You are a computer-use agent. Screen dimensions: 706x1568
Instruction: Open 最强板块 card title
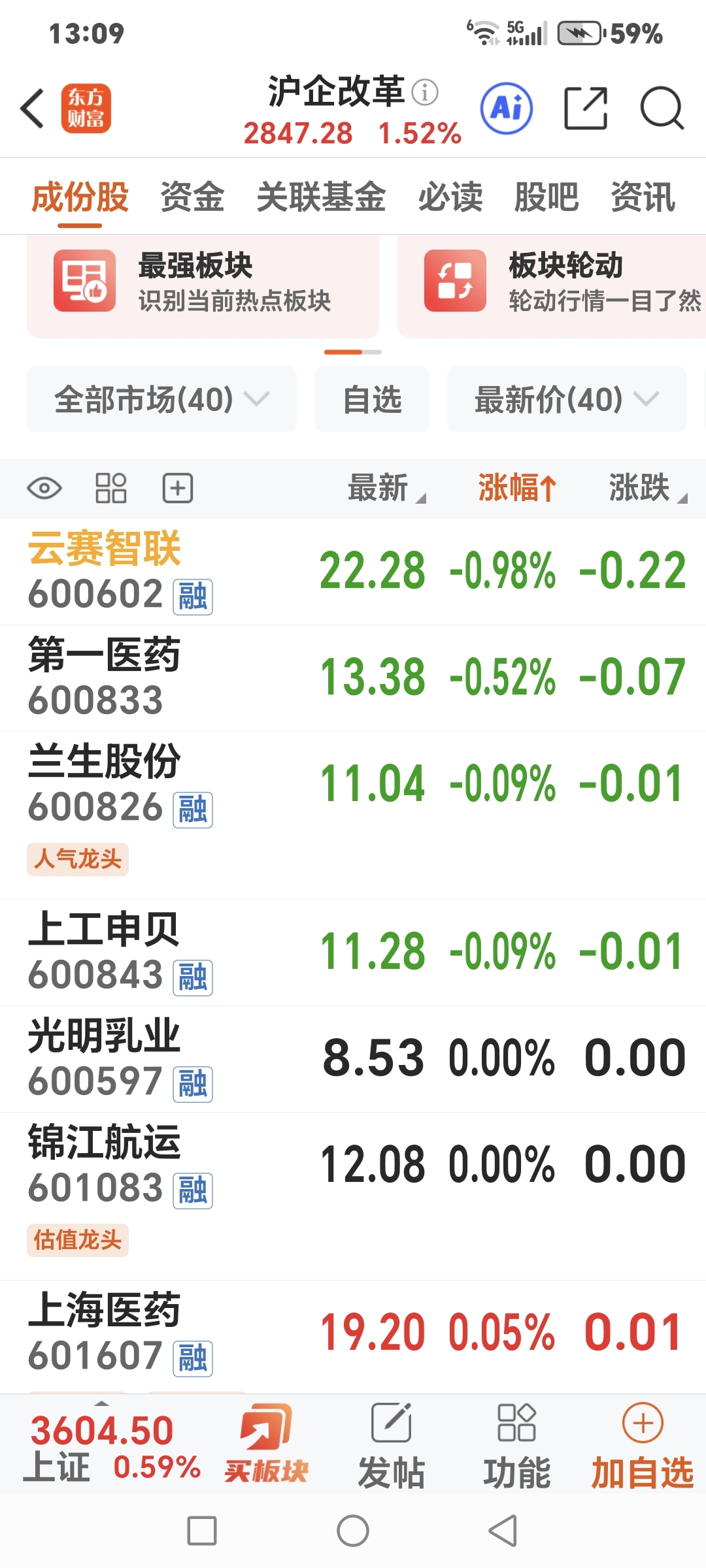(195, 265)
